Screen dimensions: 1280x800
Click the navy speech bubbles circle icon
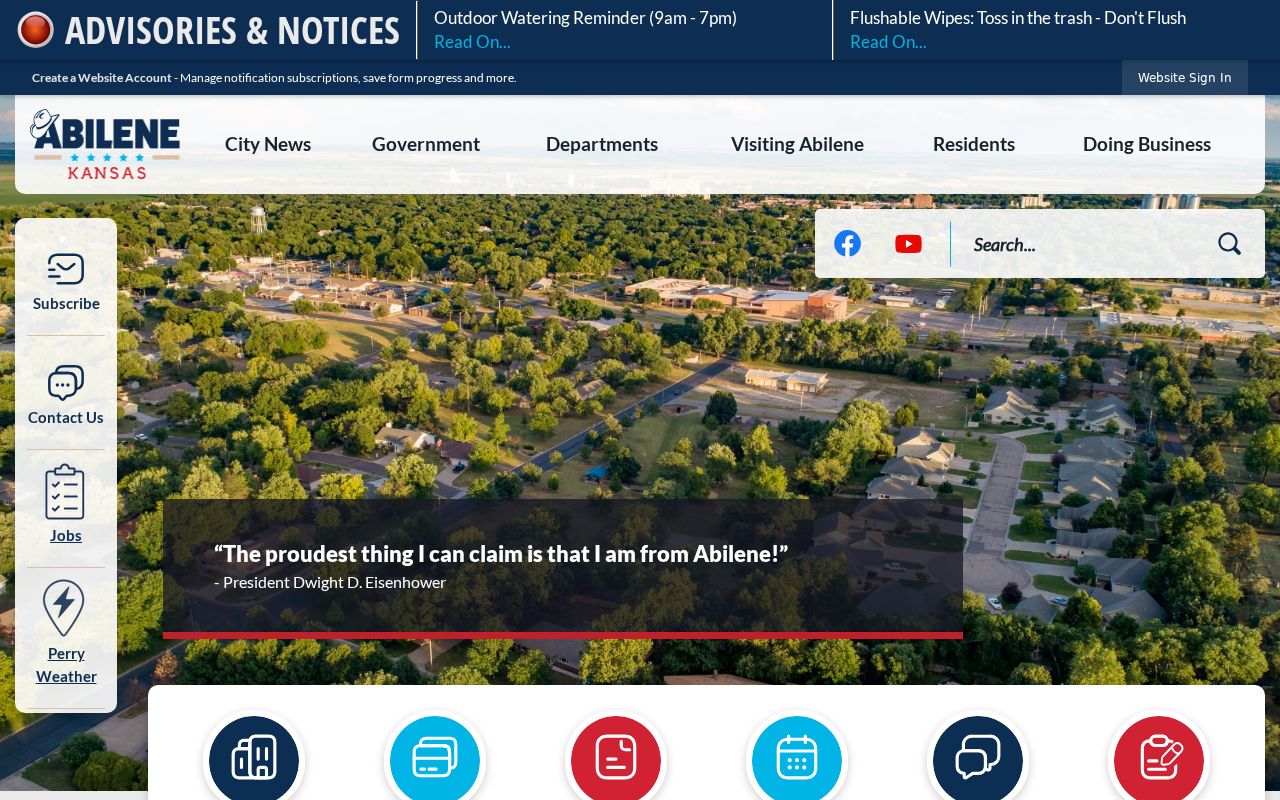tap(978, 759)
